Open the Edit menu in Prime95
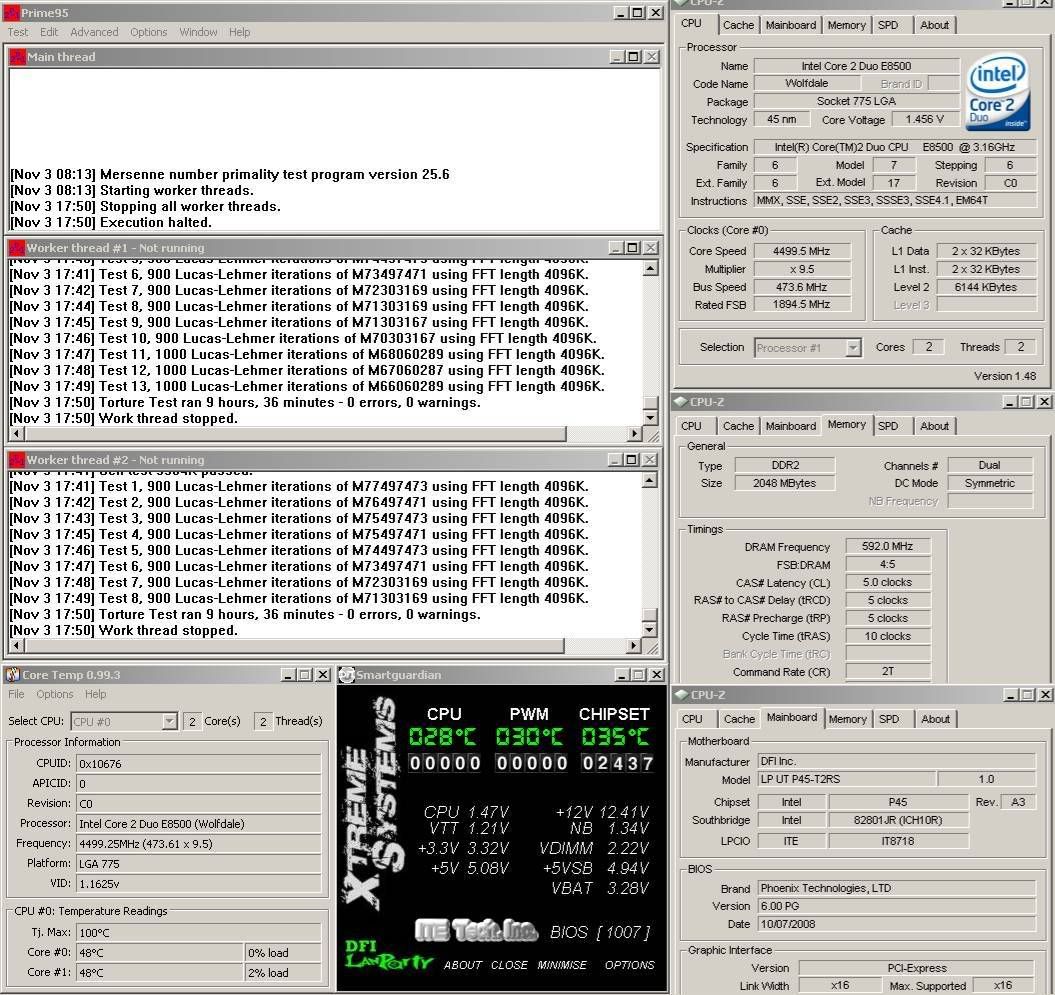The image size is (1055, 995). click(48, 32)
